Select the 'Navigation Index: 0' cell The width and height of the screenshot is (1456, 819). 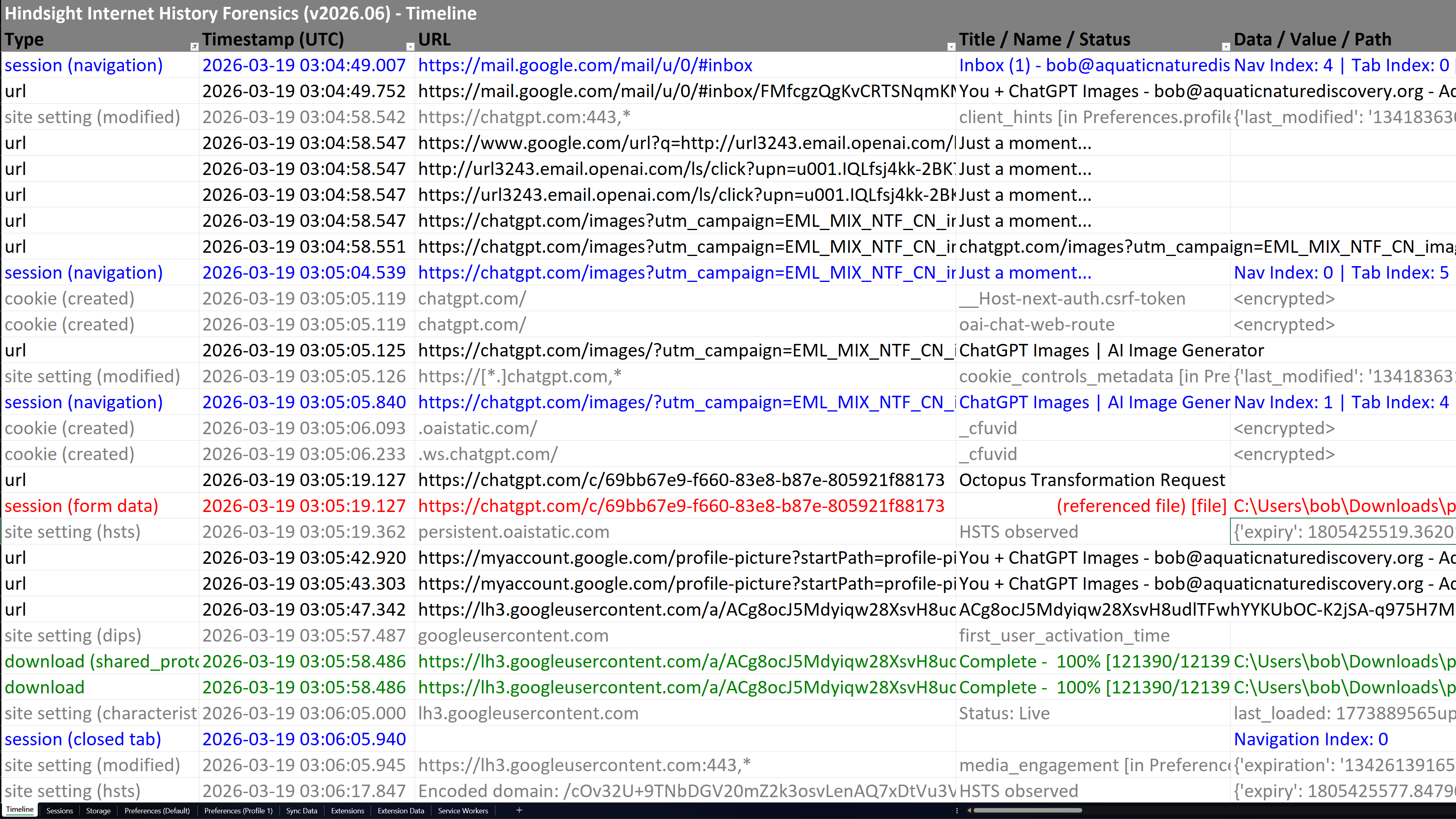coord(1343,739)
